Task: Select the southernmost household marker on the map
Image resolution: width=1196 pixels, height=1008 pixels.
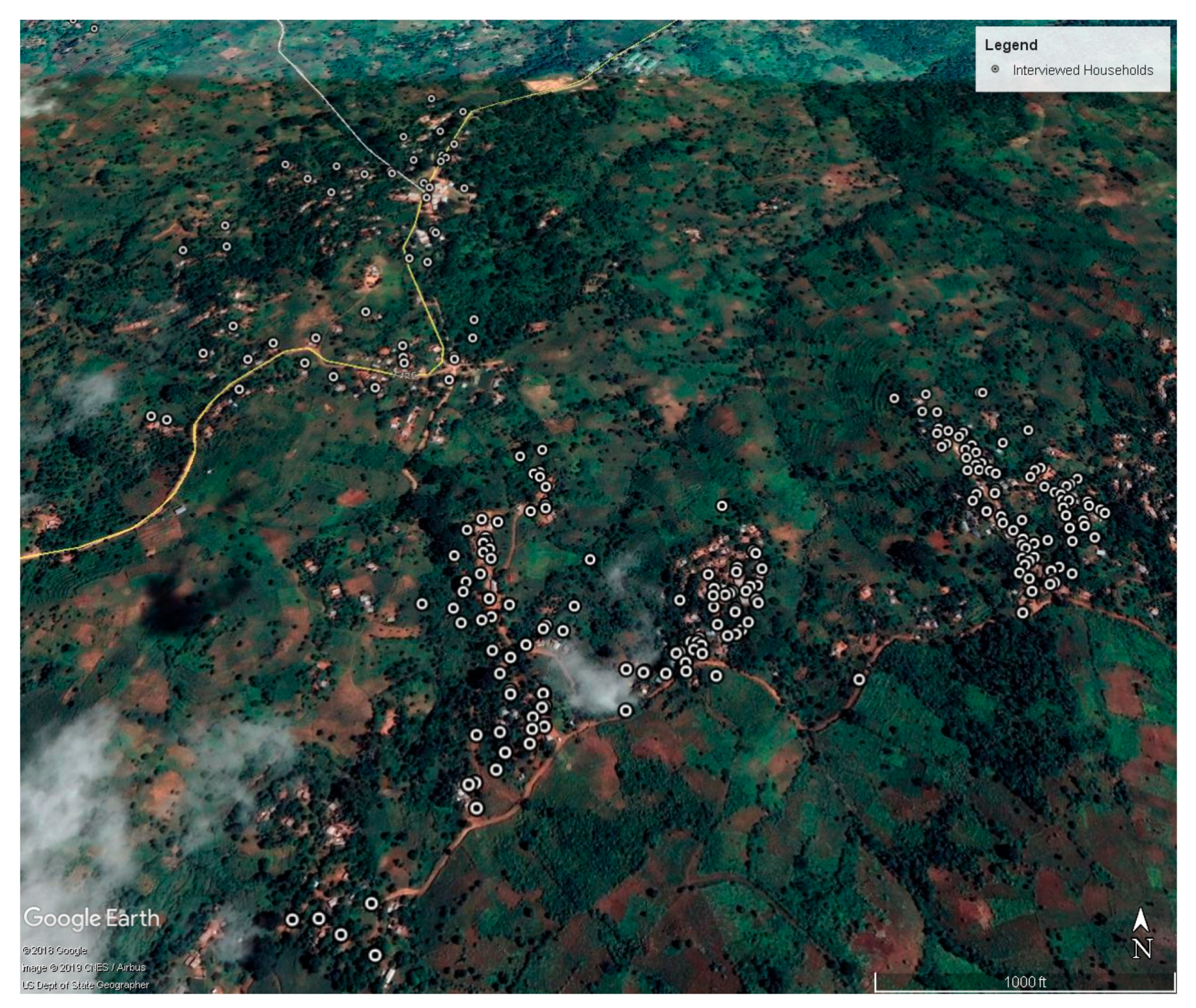Action: pyautogui.click(x=375, y=956)
